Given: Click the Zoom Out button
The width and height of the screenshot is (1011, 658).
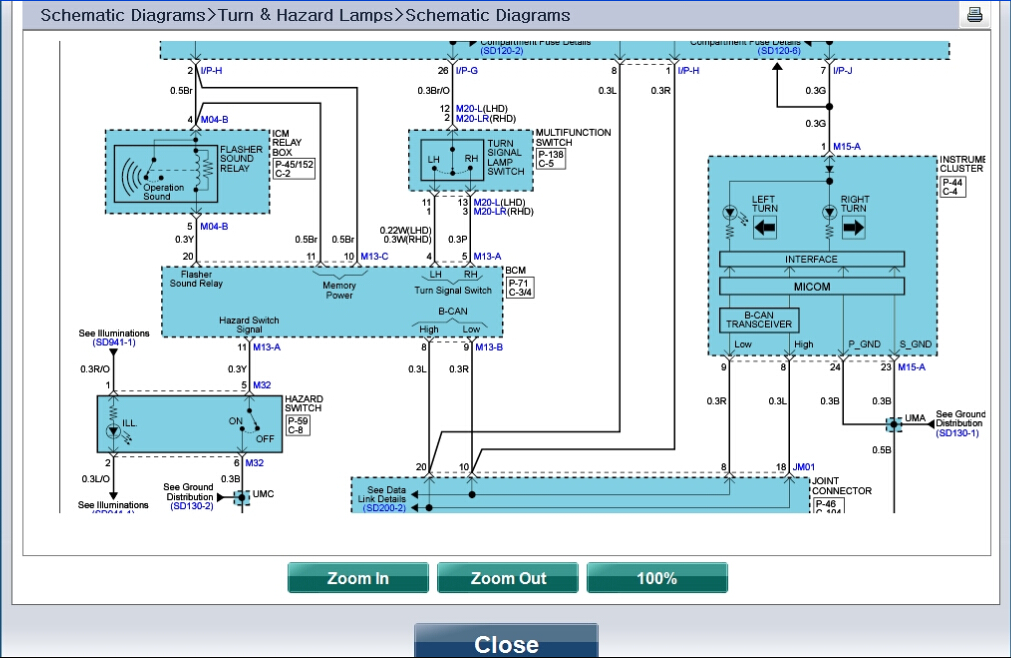Looking at the screenshot, I should point(508,577).
